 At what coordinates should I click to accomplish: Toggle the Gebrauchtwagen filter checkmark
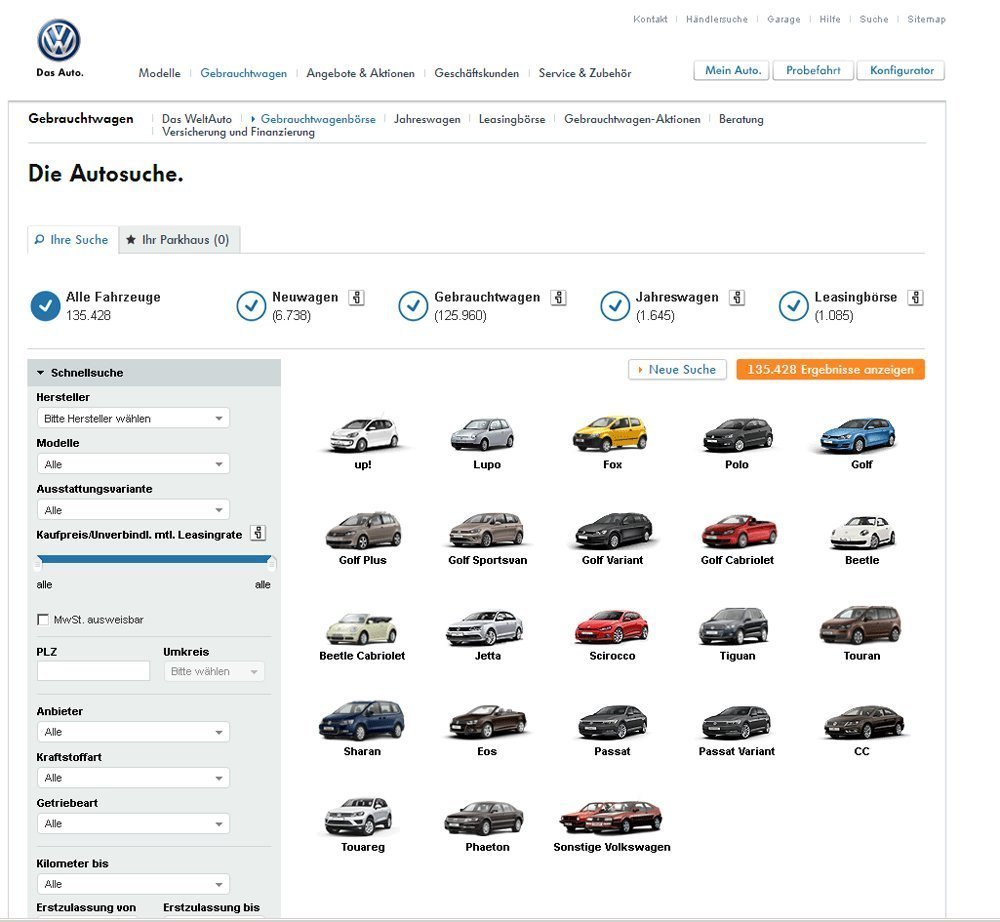tap(413, 306)
